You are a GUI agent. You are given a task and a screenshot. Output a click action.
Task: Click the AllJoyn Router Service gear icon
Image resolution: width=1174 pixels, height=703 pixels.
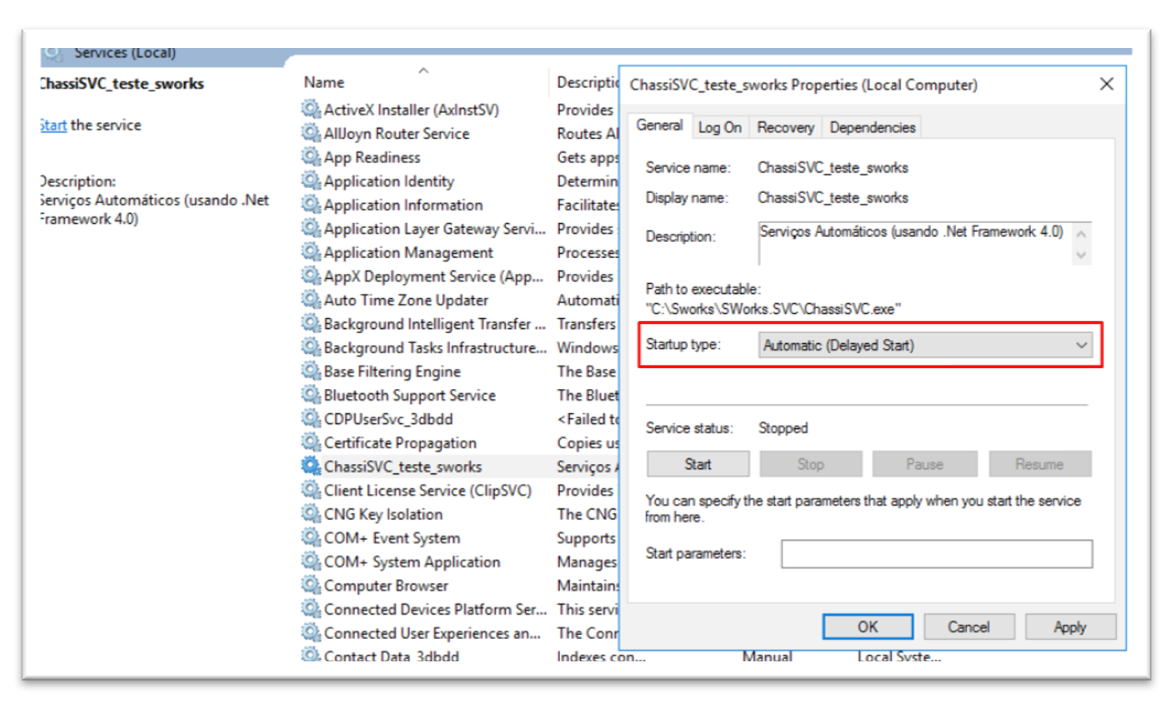click(311, 133)
